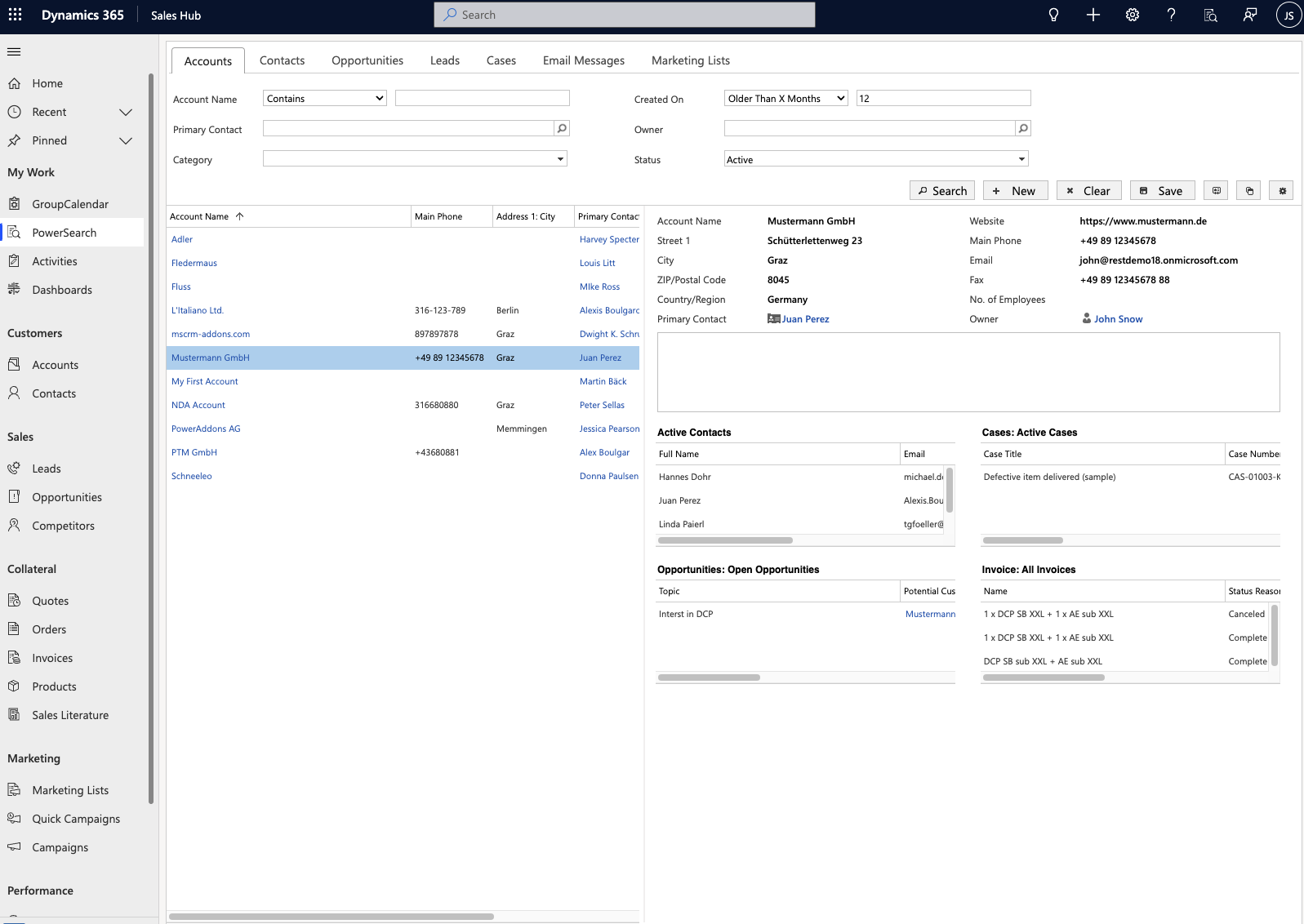Collapse the sidebar with hamburger icon
Screen dimensions: 1304x924
tap(14, 52)
